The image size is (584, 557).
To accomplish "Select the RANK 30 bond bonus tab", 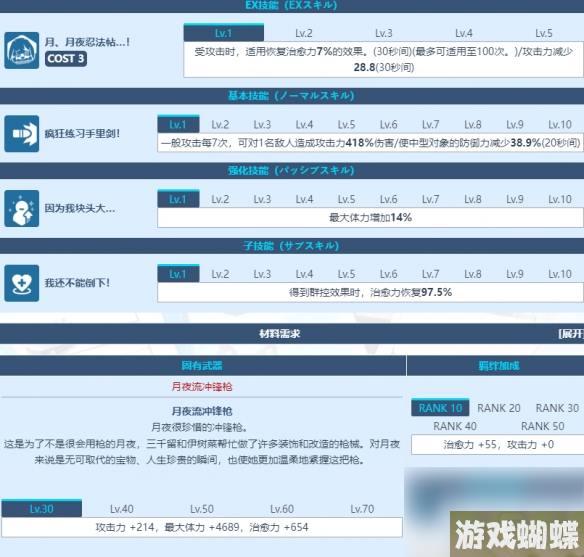I will [557, 408].
